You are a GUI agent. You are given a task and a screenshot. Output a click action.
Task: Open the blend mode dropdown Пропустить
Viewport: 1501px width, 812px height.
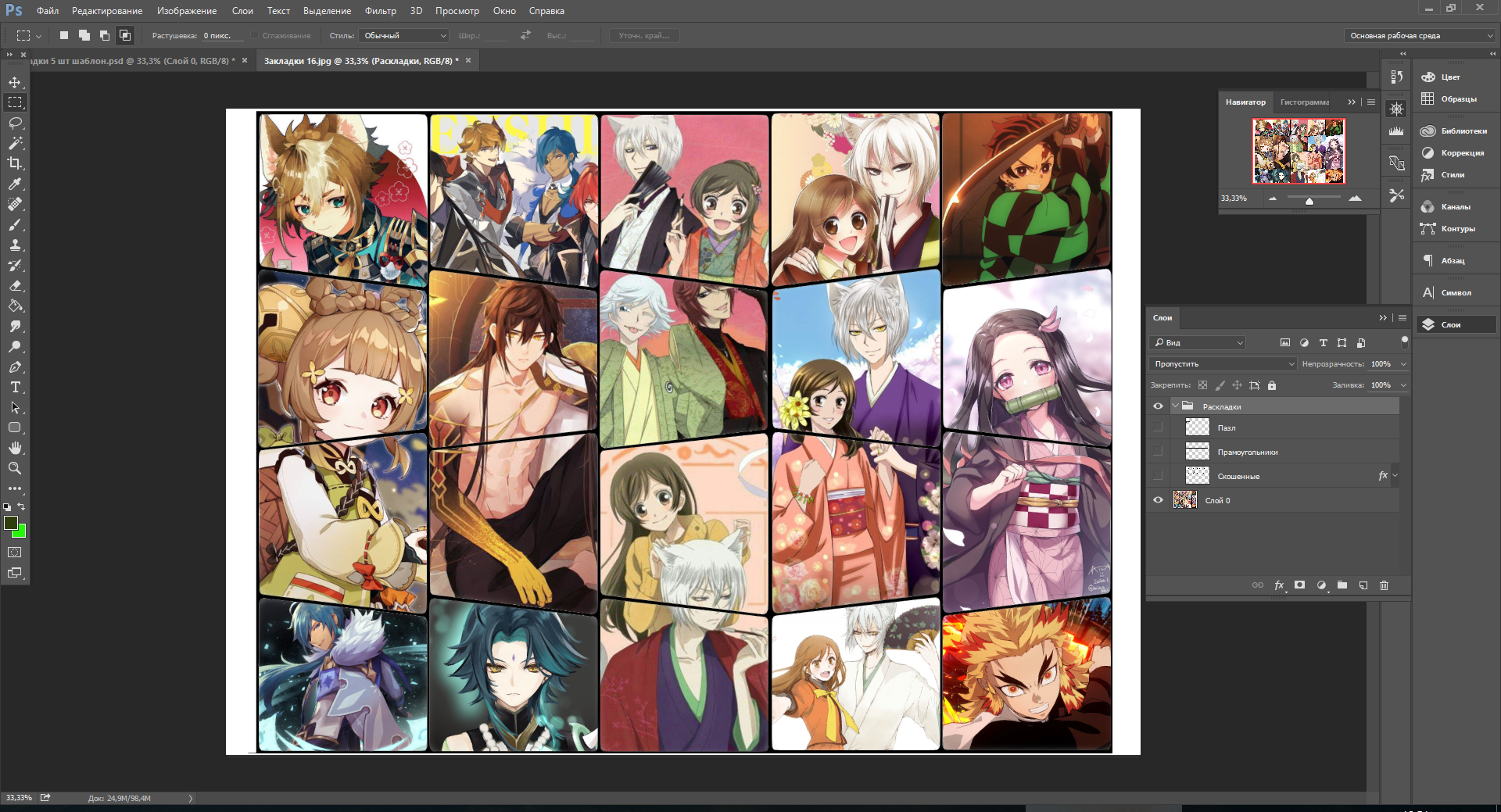1223,364
